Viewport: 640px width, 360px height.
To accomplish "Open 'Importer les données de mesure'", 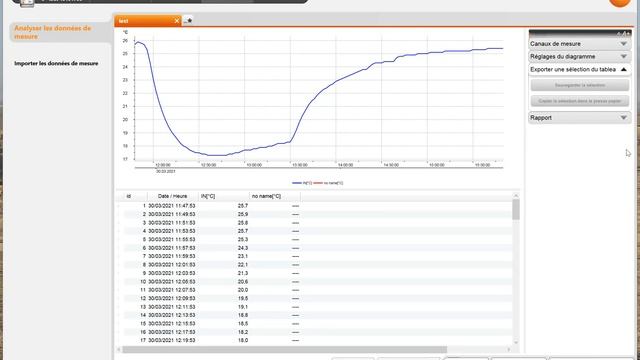I will (x=56, y=64).
